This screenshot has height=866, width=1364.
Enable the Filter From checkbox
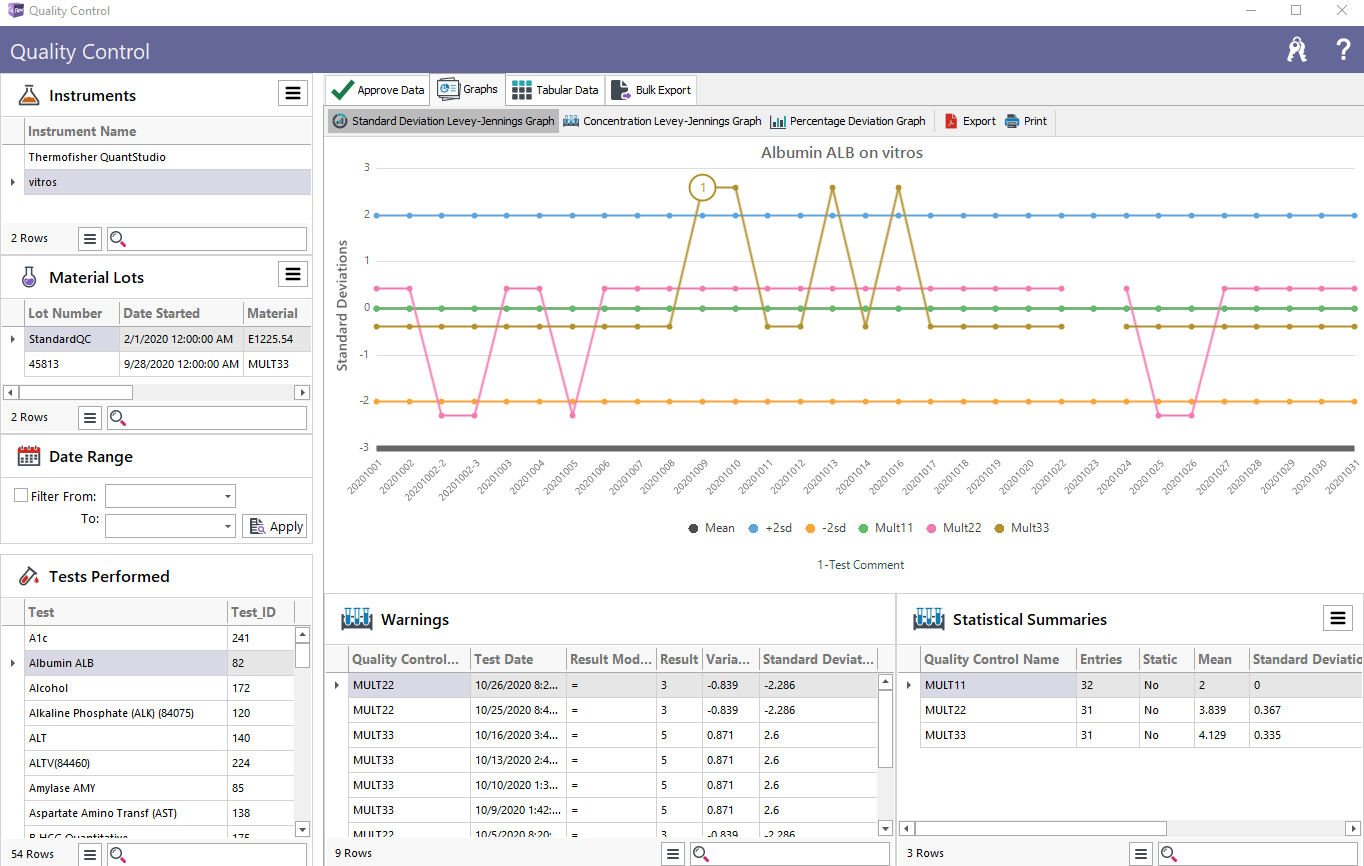point(21,496)
